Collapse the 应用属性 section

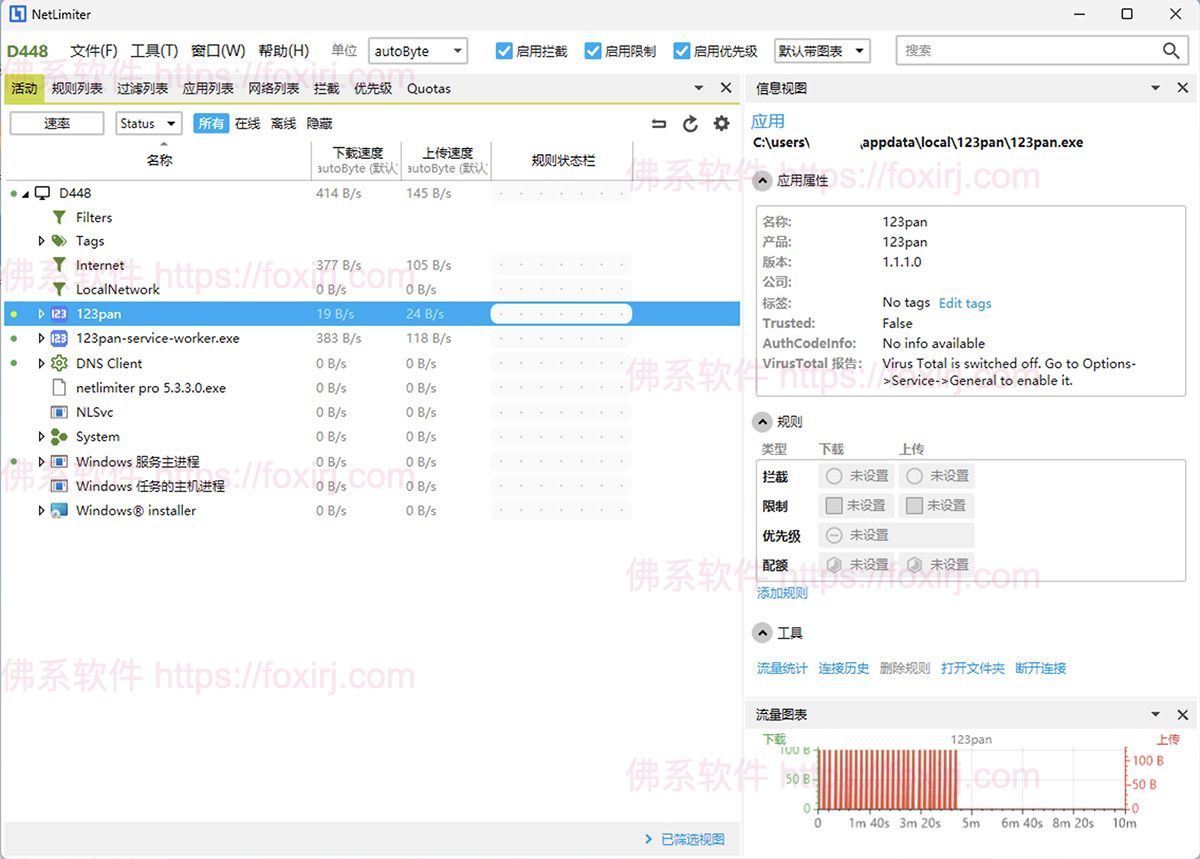761,181
